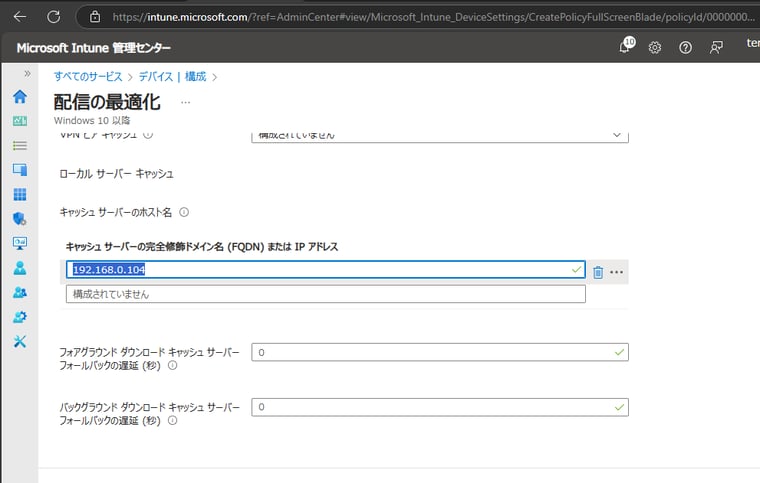Open the Reports monitor icon in the sidebar
This screenshot has width=760, height=483.
pyautogui.click(x=20, y=243)
